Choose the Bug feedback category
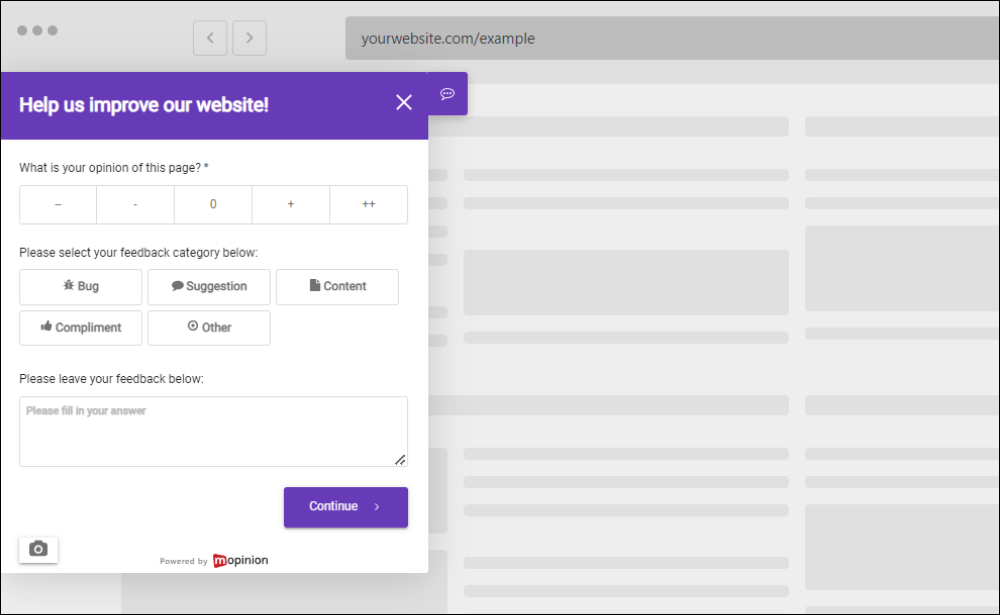This screenshot has height=615, width=1000. pyautogui.click(x=80, y=286)
